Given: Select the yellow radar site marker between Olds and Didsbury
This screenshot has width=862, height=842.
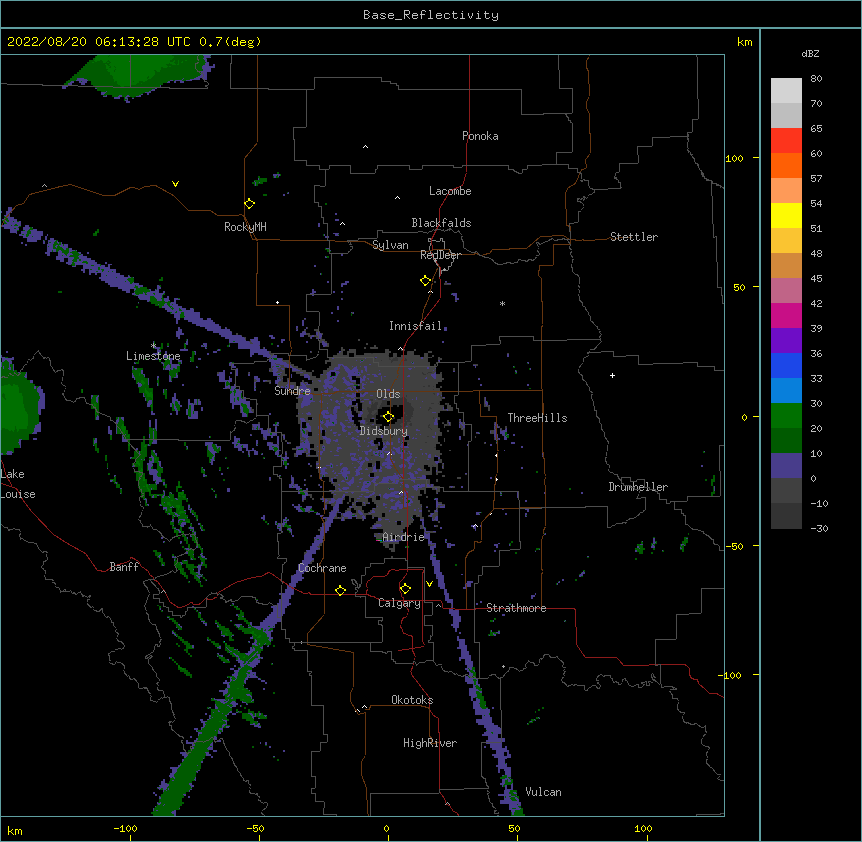Looking at the screenshot, I should 389,417.
